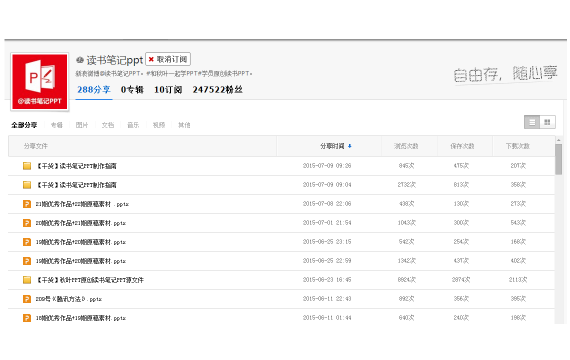Click pptx icon for 21期优秀作品+22期原稿素材

[27, 204]
